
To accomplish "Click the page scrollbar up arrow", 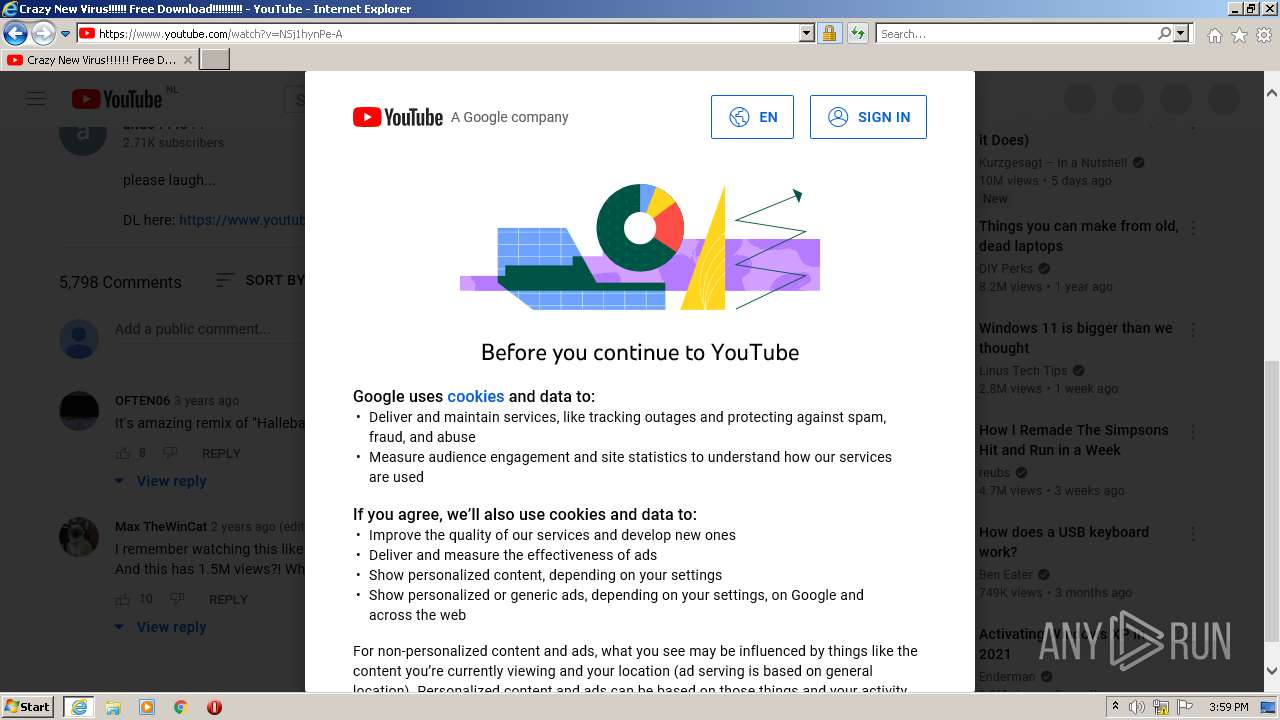I will coord(1271,93).
